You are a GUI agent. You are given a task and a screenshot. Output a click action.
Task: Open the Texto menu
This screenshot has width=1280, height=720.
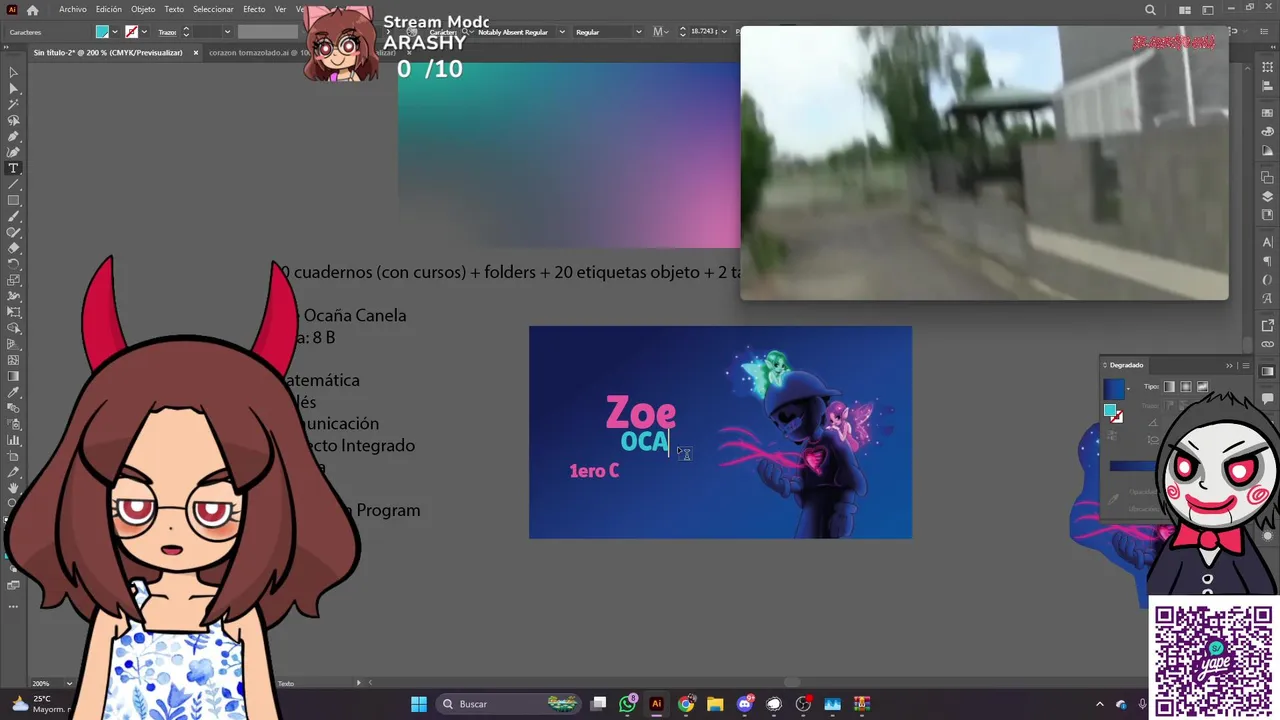coord(174,9)
